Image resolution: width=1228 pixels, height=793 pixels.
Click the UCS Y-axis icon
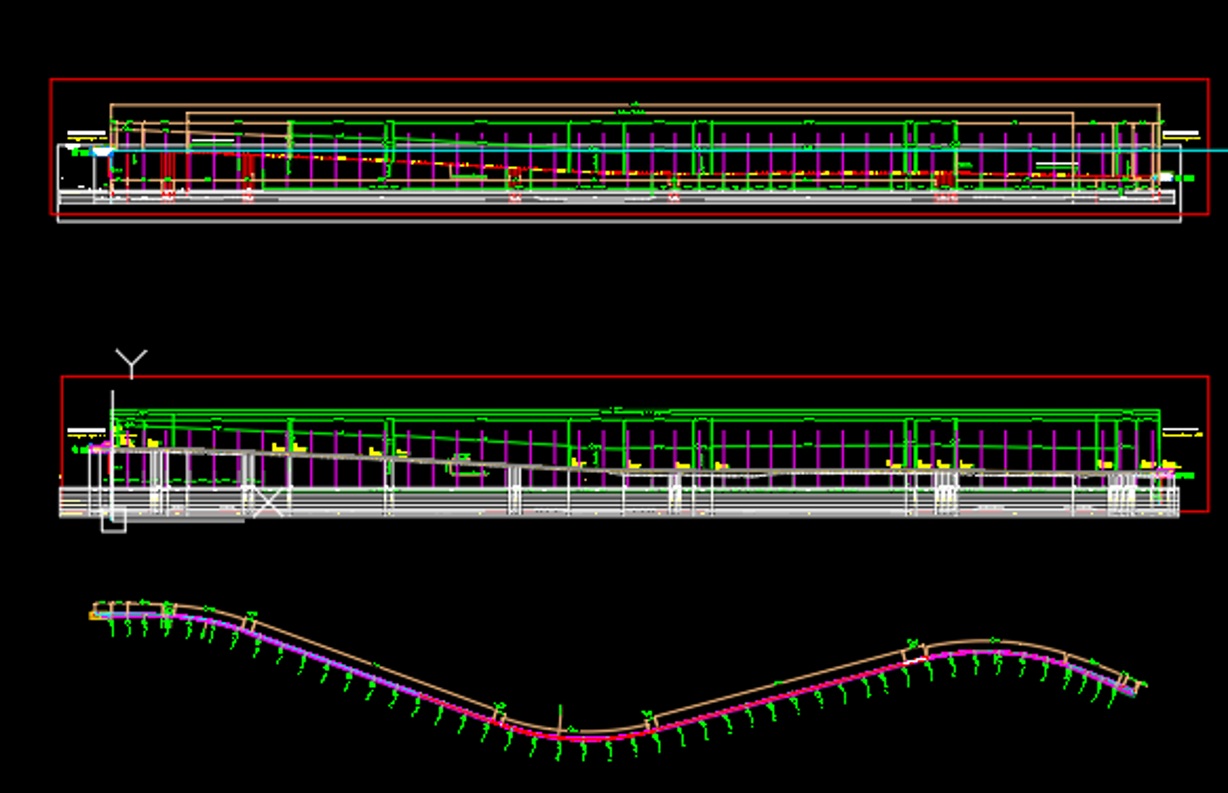click(x=131, y=363)
